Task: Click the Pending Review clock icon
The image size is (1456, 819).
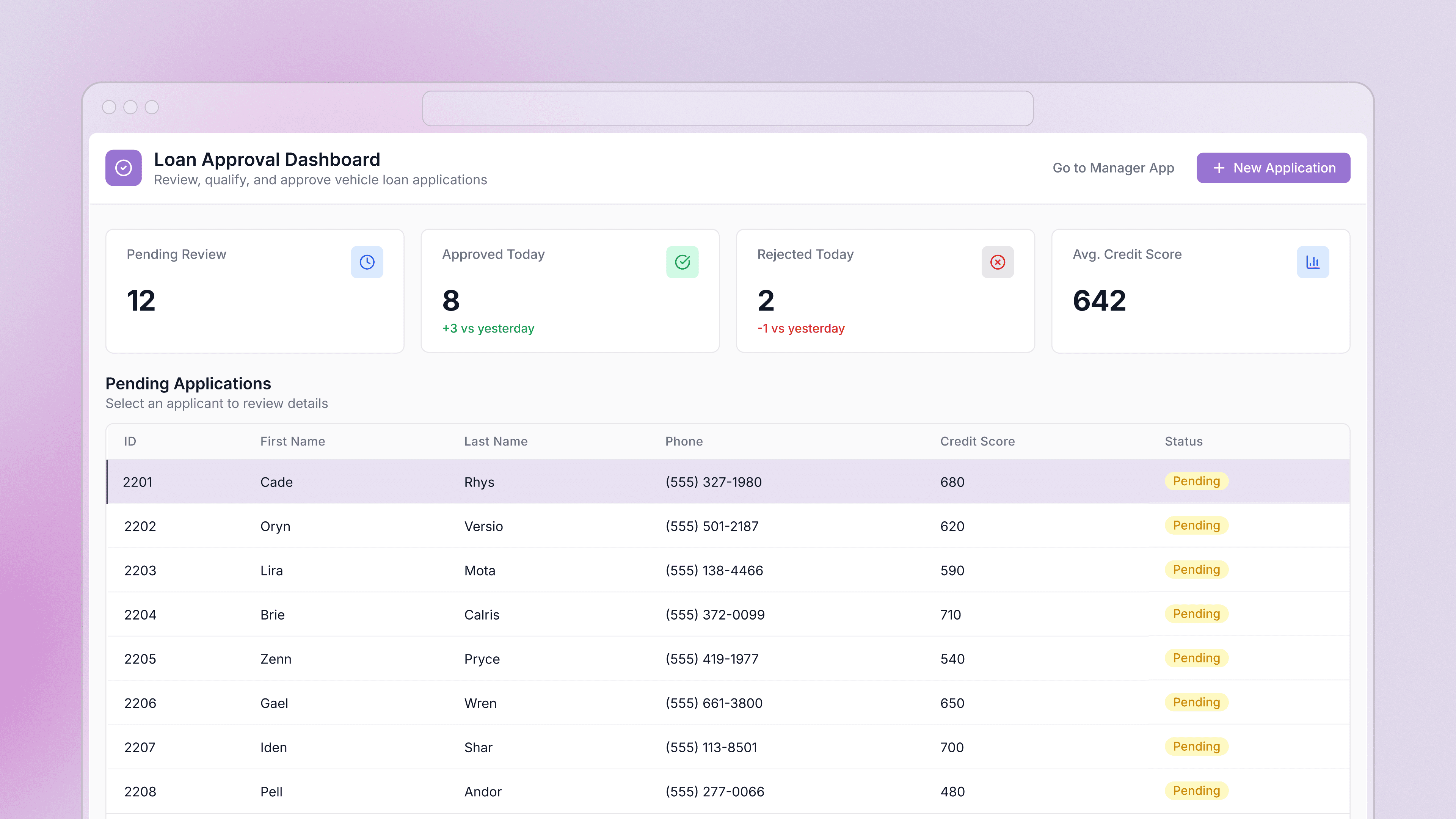Action: coord(367,262)
